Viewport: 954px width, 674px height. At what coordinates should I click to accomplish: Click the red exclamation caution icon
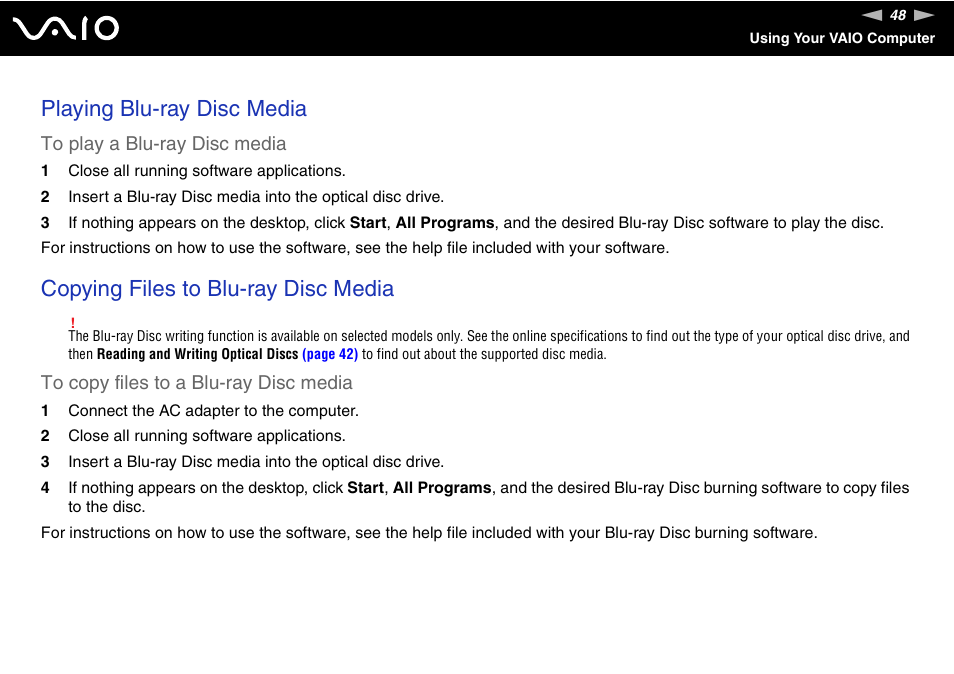point(73,322)
